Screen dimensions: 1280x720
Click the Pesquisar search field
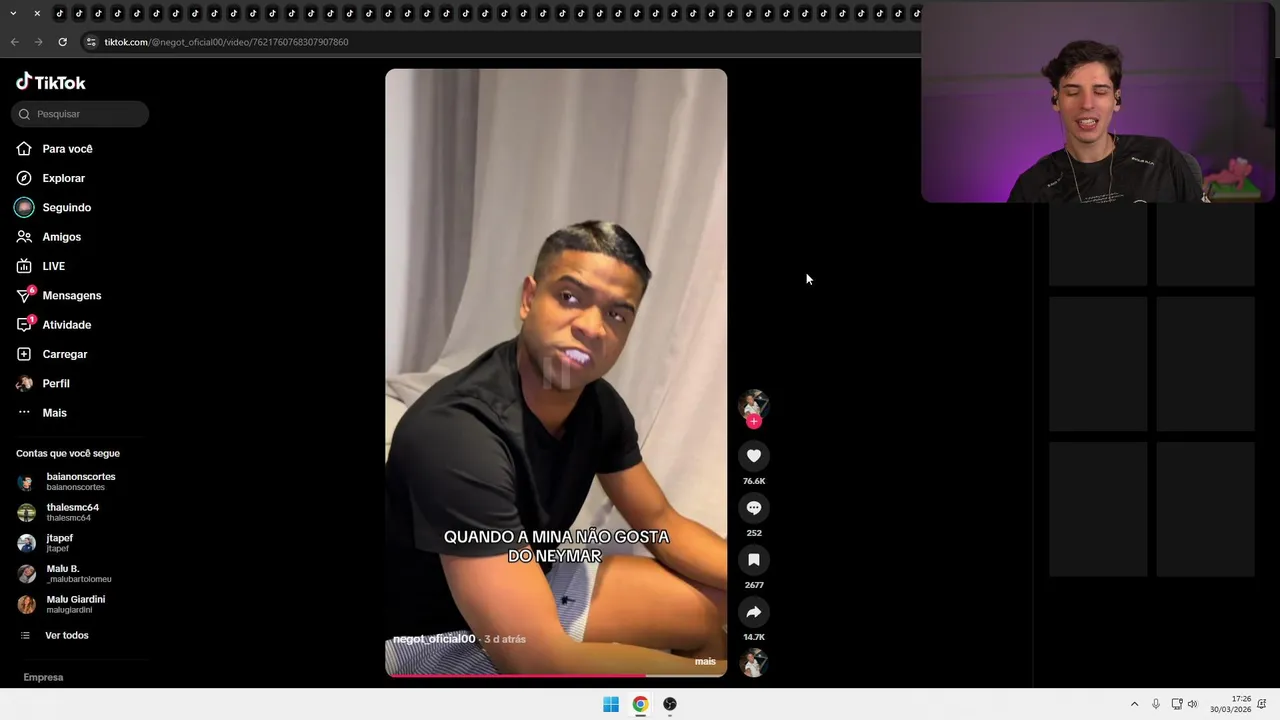coord(80,114)
